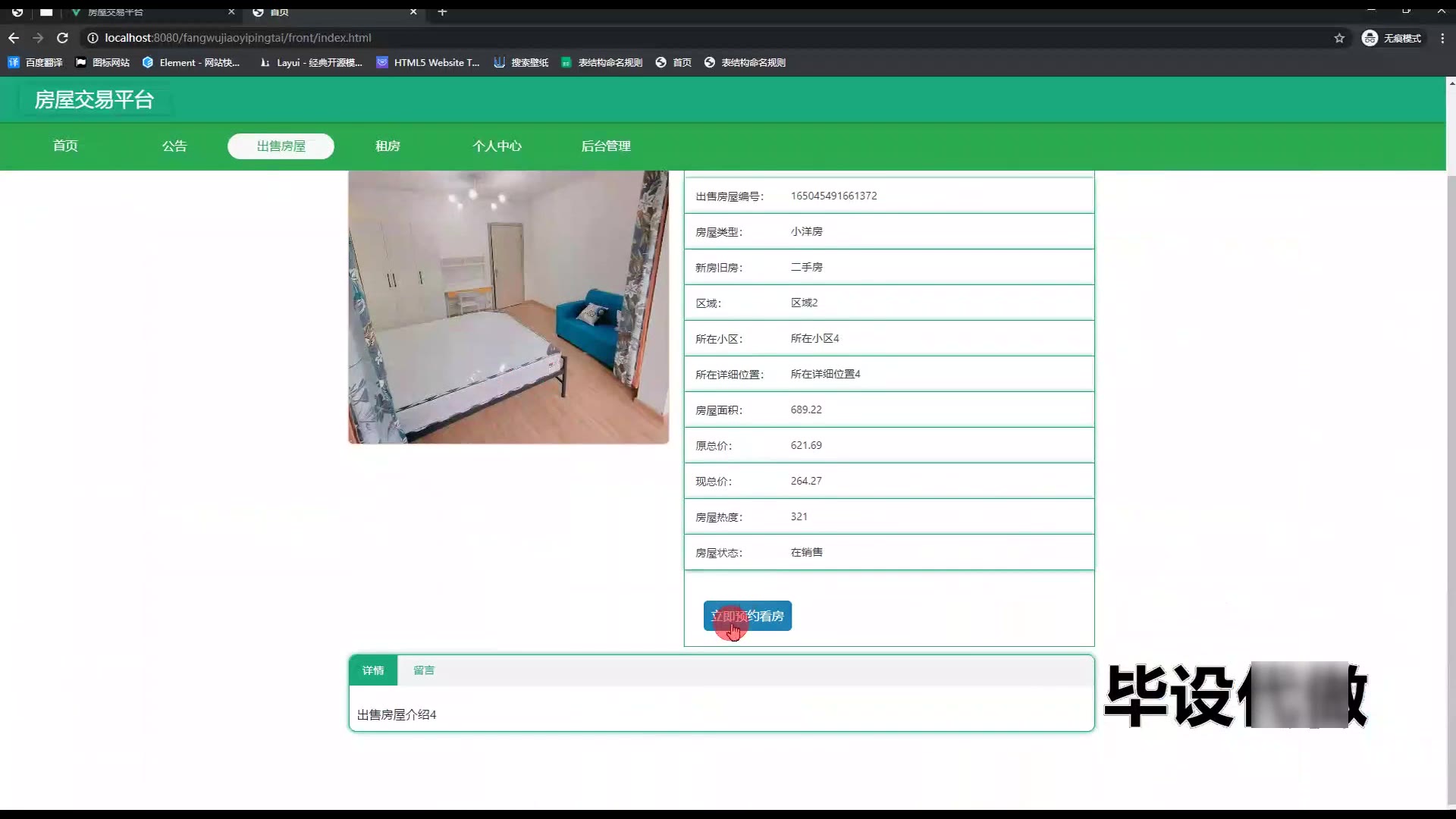Click the browser forward arrow
Screen dimensions: 1456x819
click(x=38, y=38)
